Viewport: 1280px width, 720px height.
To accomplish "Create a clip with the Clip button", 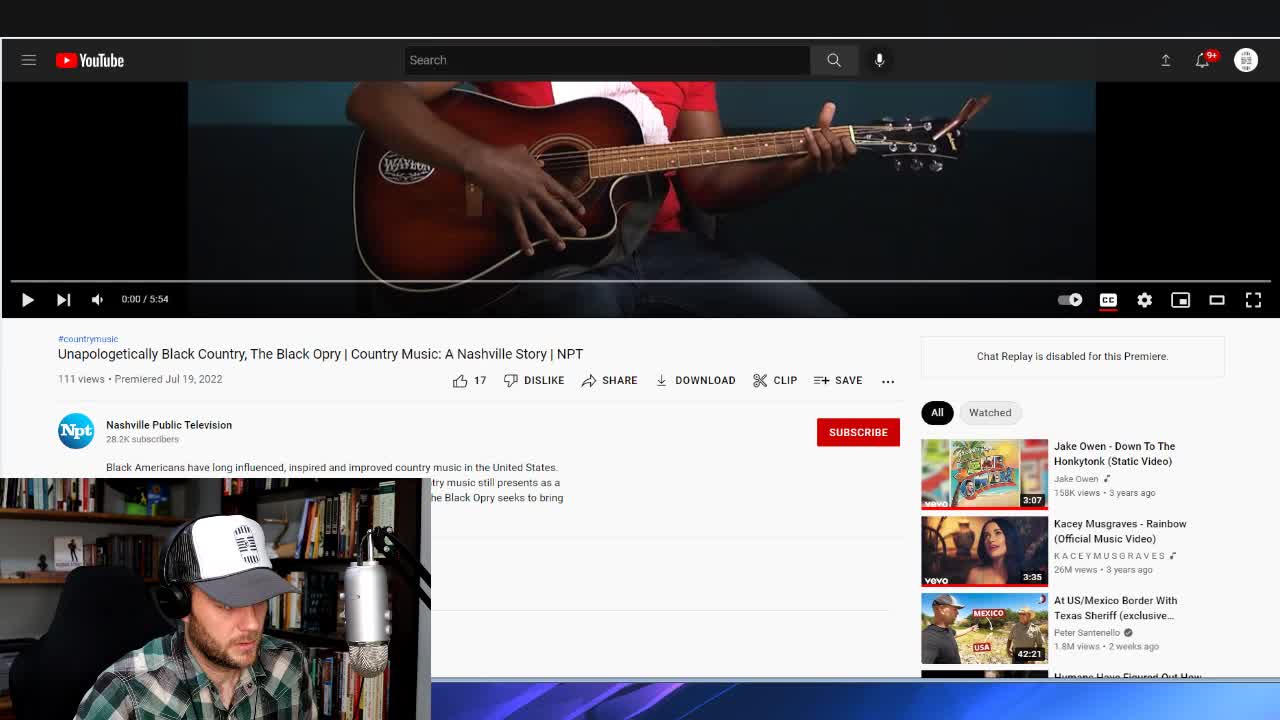I will pyautogui.click(x=775, y=380).
